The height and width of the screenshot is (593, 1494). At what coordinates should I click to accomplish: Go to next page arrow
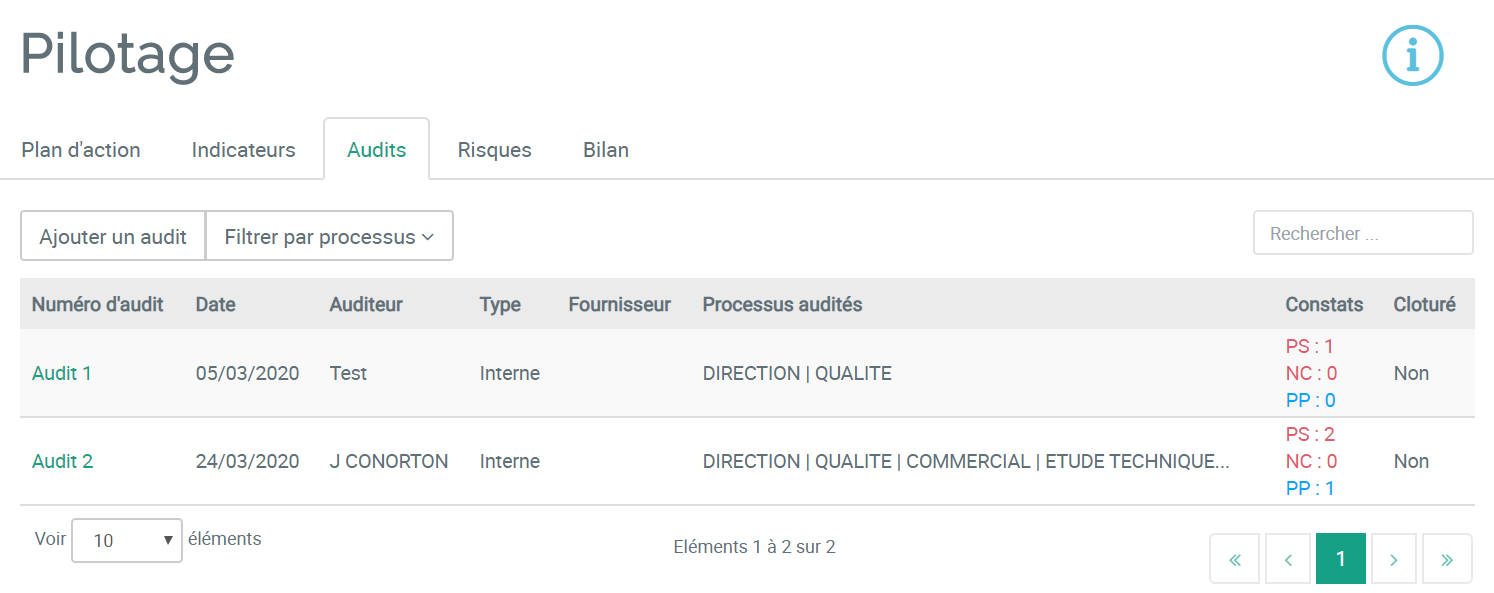point(1394,559)
